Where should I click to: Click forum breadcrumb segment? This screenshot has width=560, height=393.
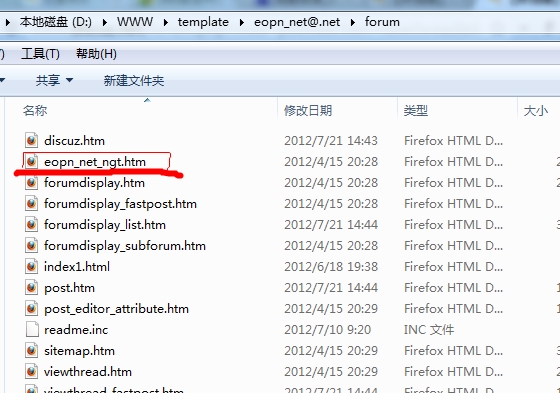click(x=382, y=22)
